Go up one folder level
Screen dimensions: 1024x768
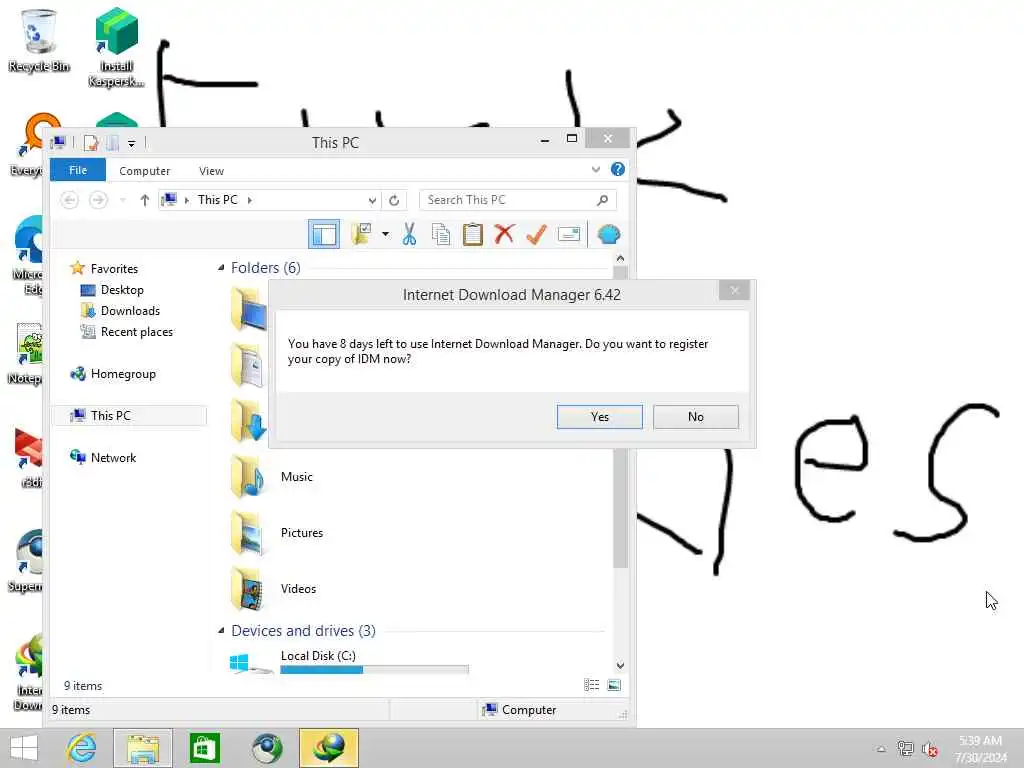coord(145,200)
